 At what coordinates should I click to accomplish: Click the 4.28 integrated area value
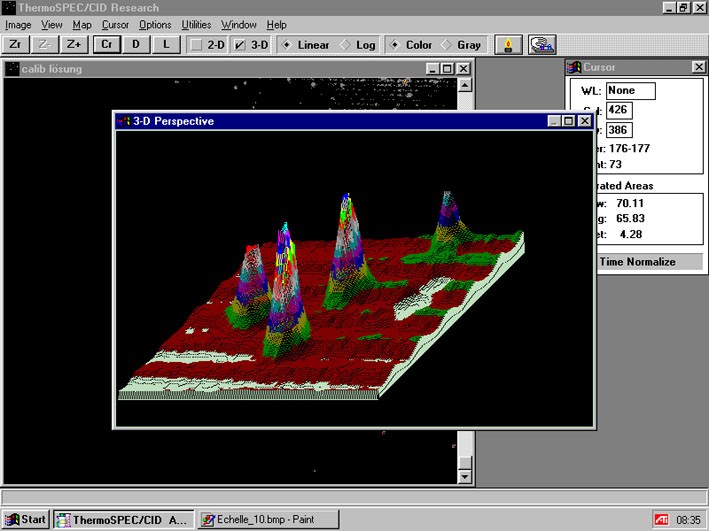(631, 234)
